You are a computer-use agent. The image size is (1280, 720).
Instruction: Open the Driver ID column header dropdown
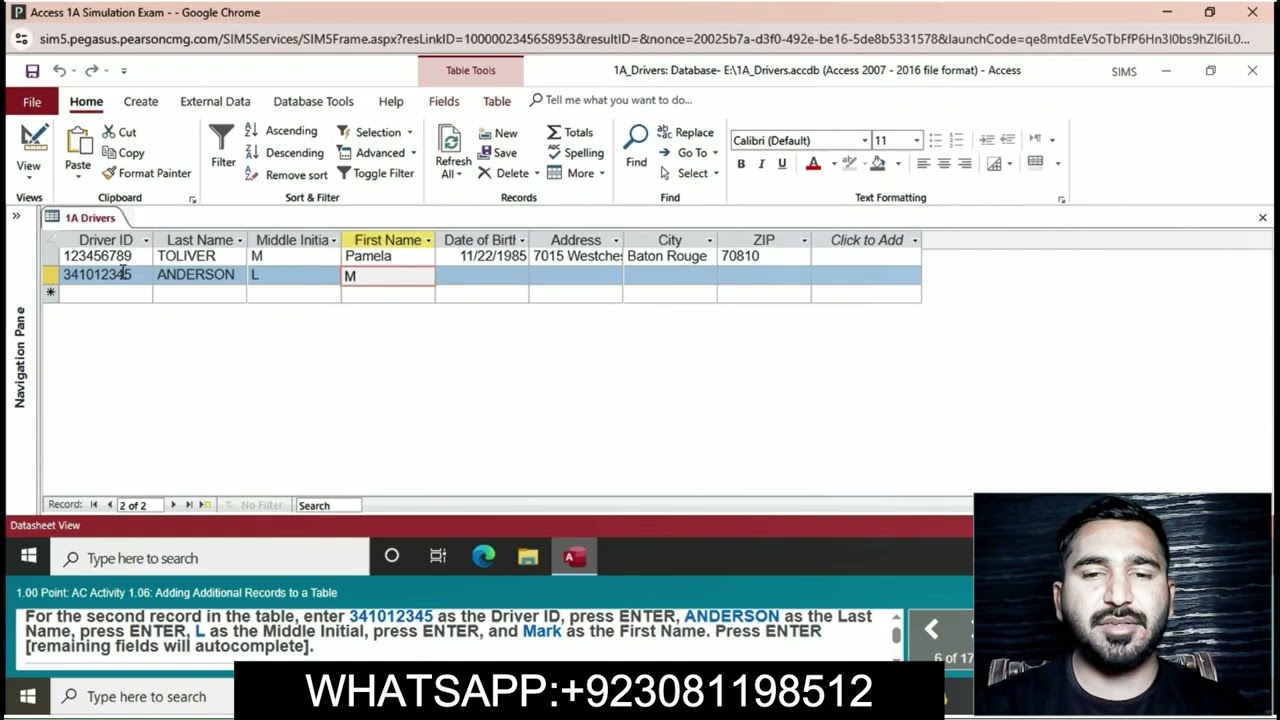pyautogui.click(x=146, y=241)
